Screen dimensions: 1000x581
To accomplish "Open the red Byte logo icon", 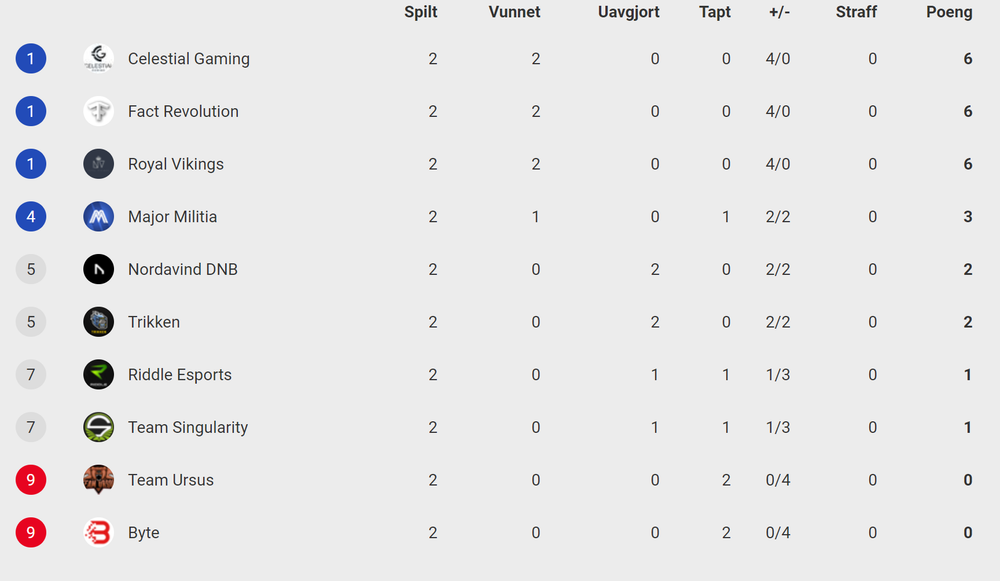I will pyautogui.click(x=98, y=533).
